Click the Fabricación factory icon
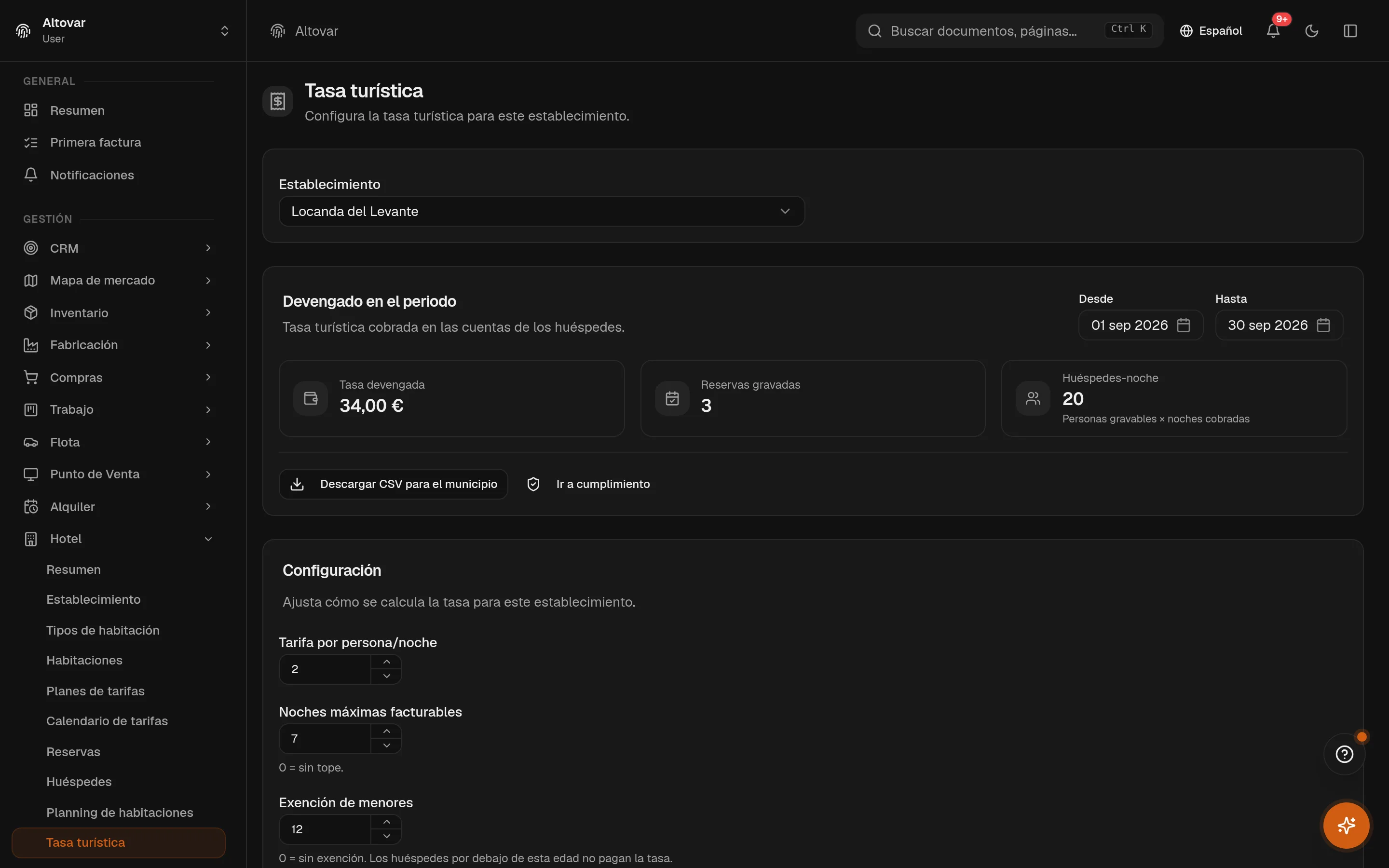The image size is (1389, 868). click(x=31, y=345)
